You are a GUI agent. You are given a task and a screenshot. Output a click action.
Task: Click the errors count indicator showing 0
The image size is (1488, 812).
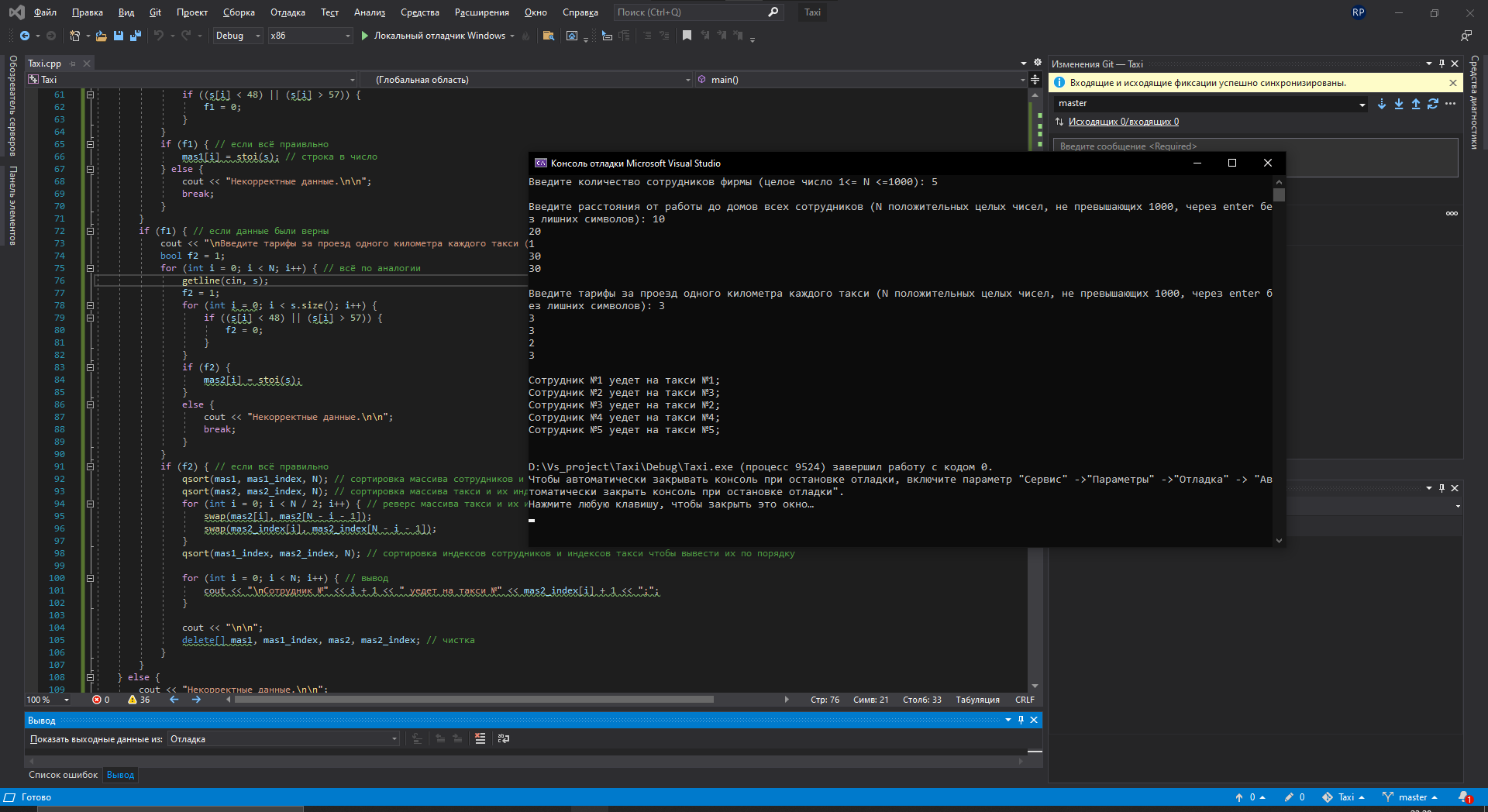[101, 700]
